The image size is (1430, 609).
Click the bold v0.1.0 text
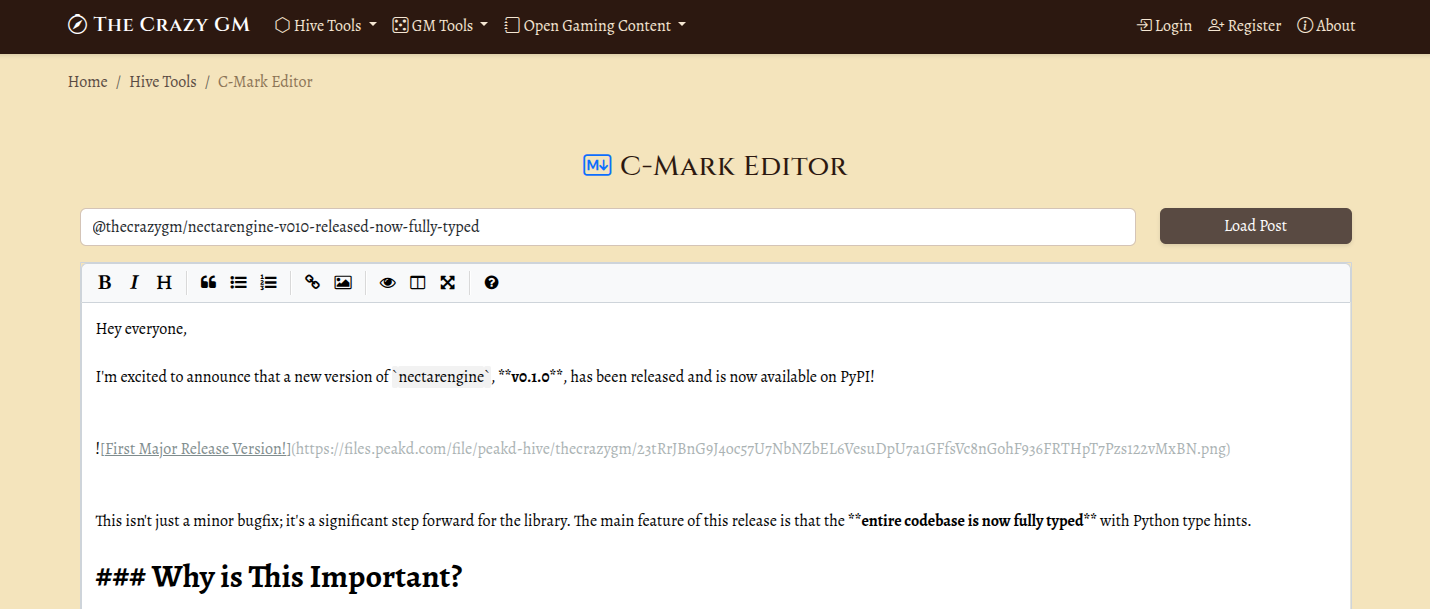tap(530, 377)
